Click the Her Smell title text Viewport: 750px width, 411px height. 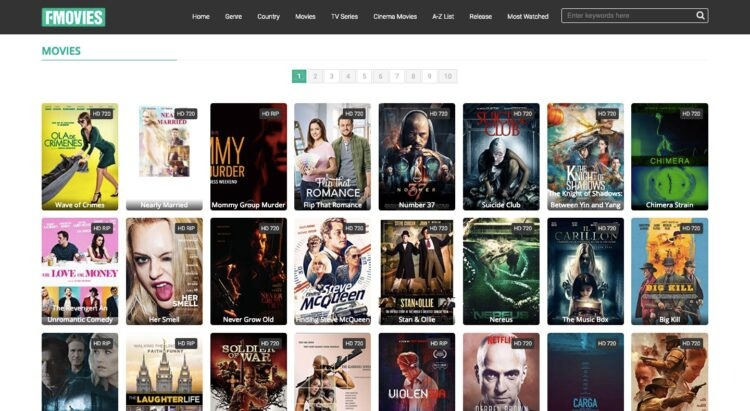164,320
